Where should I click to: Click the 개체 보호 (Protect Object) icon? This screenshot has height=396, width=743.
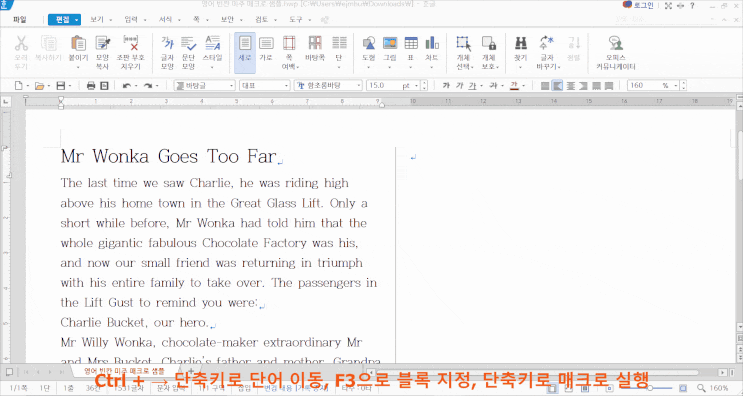[489, 44]
